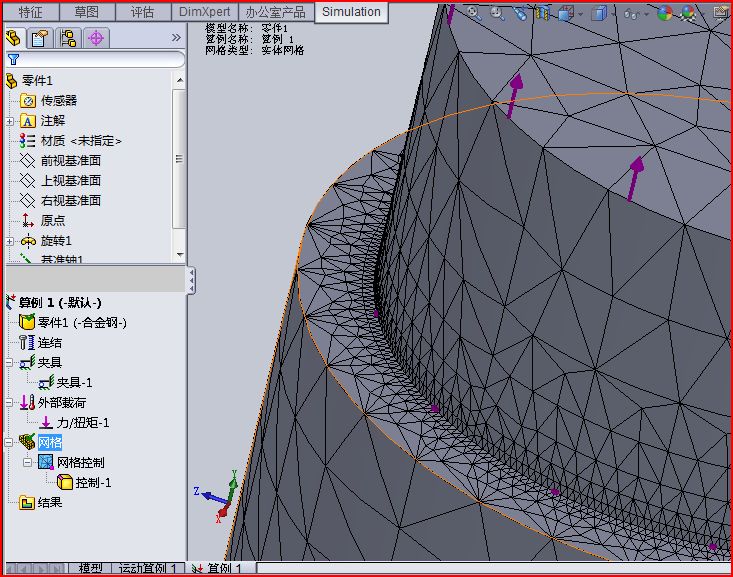Collapse the 网格控制 mesh control node
The width and height of the screenshot is (733, 577).
coord(28,462)
